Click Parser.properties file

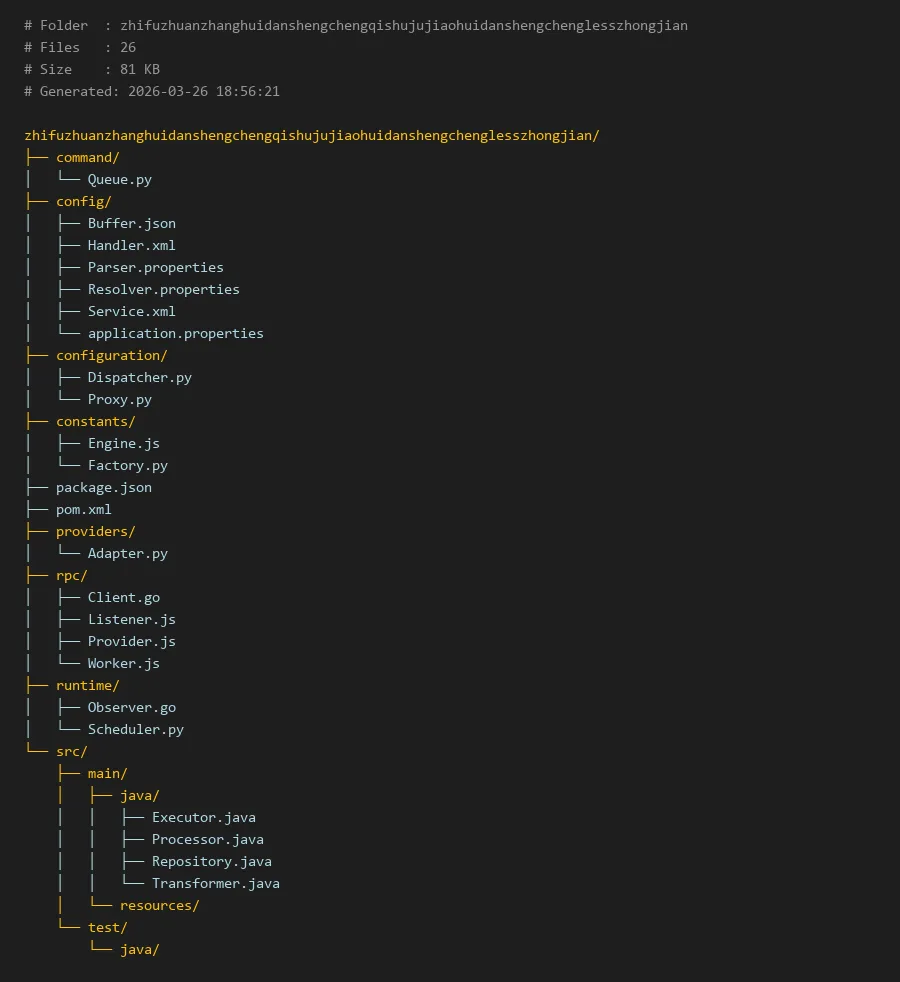[x=155, y=267]
